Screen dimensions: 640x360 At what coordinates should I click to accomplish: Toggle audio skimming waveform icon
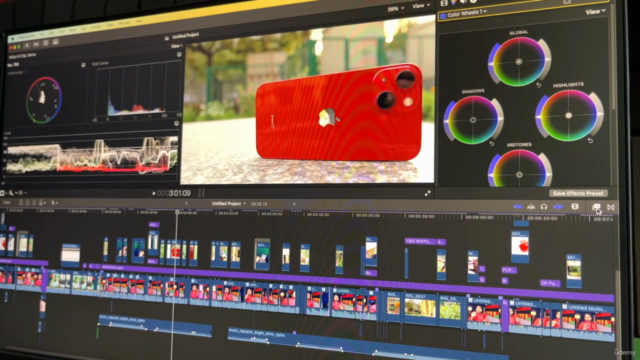click(531, 207)
